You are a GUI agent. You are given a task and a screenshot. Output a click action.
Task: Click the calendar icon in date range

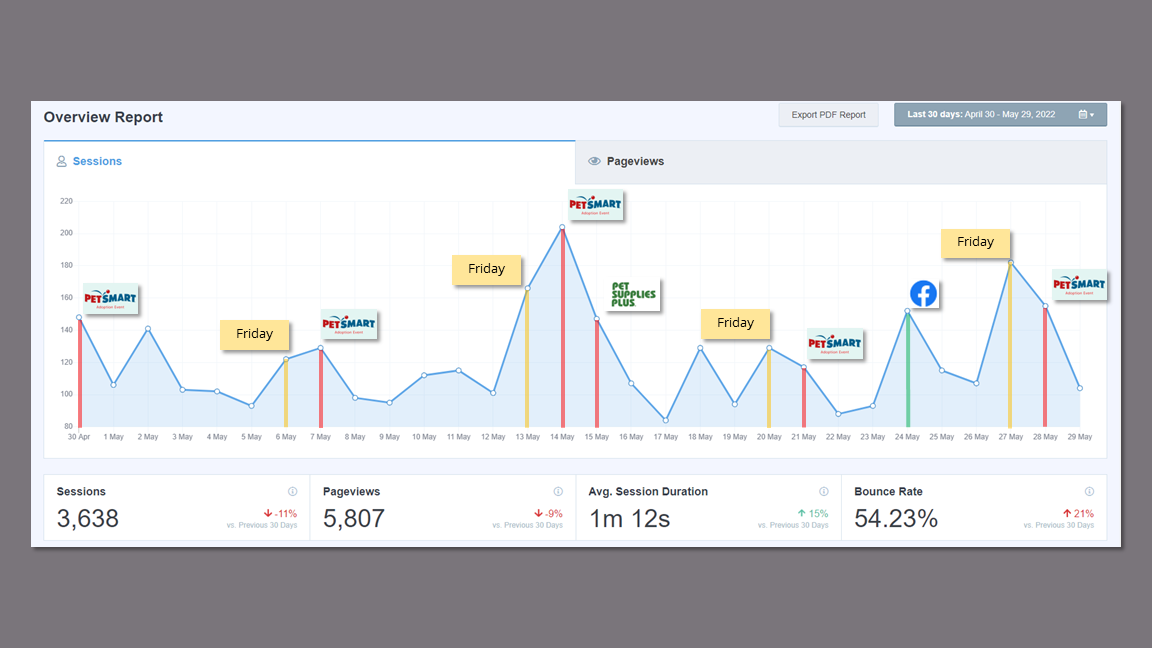[x=1083, y=115]
